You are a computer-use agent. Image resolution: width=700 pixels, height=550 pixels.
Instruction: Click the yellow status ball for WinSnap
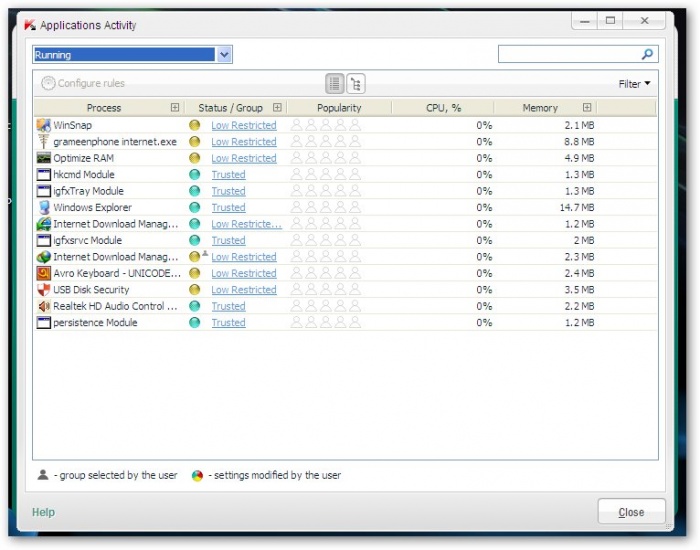194,125
